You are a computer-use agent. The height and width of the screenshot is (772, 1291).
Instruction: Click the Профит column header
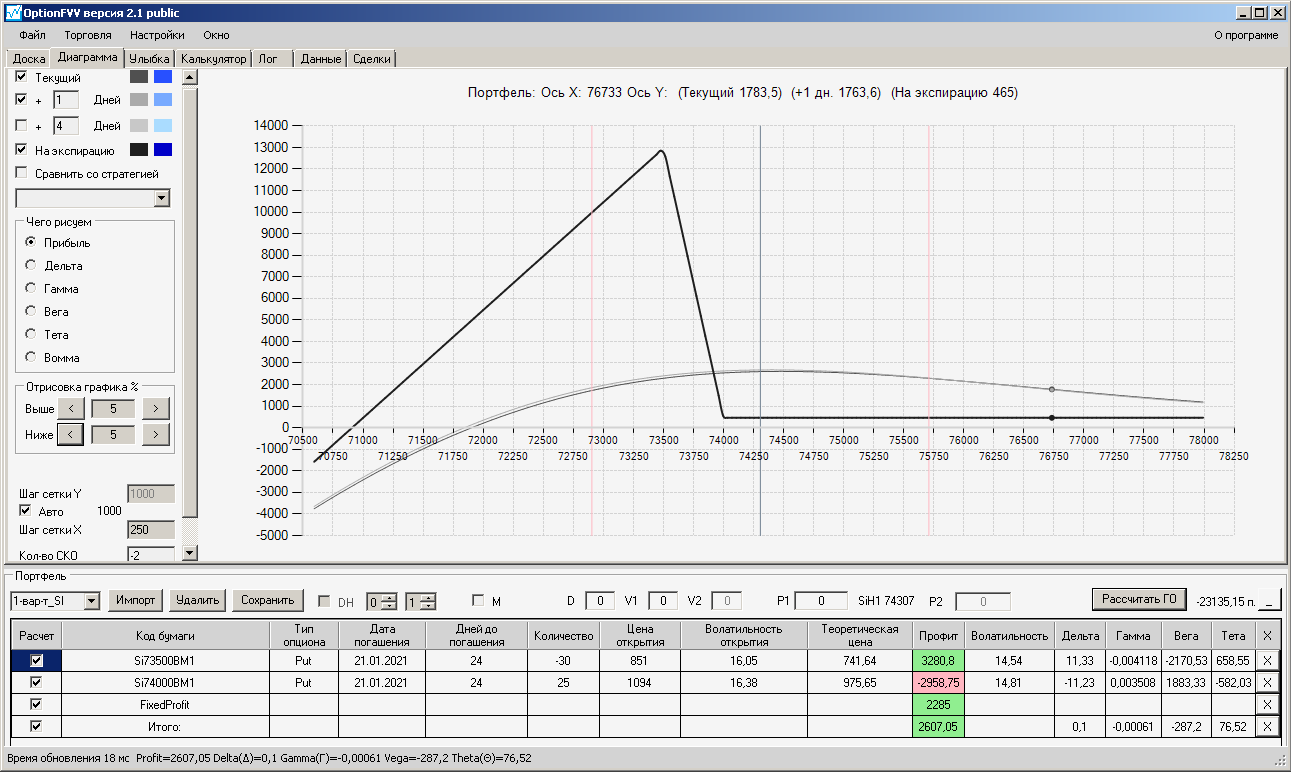(939, 635)
